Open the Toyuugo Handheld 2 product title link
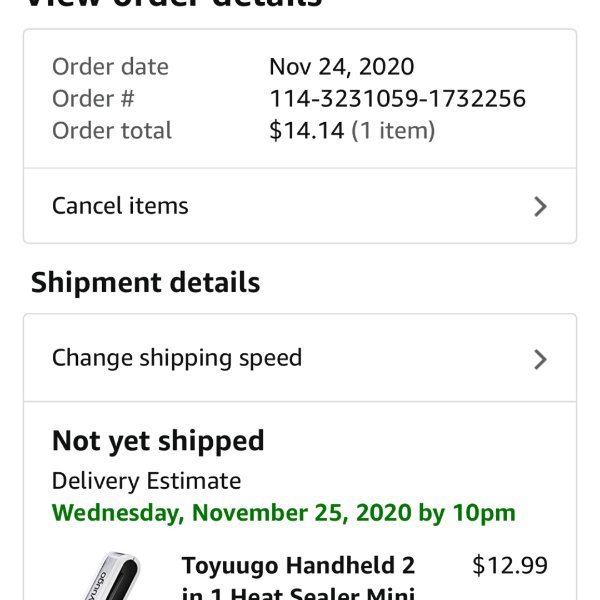 (298, 566)
